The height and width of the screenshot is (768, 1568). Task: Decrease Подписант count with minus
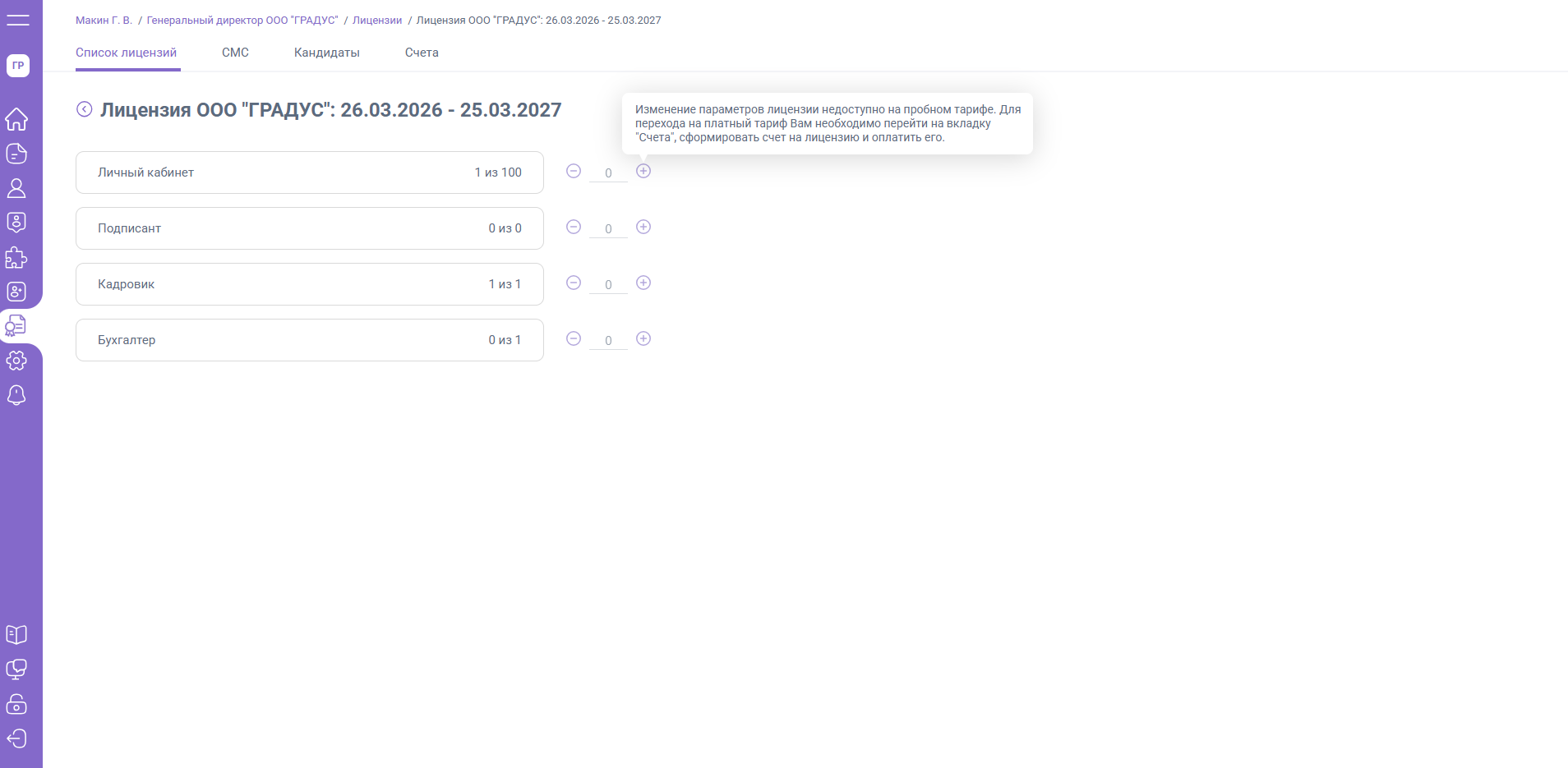(x=574, y=227)
